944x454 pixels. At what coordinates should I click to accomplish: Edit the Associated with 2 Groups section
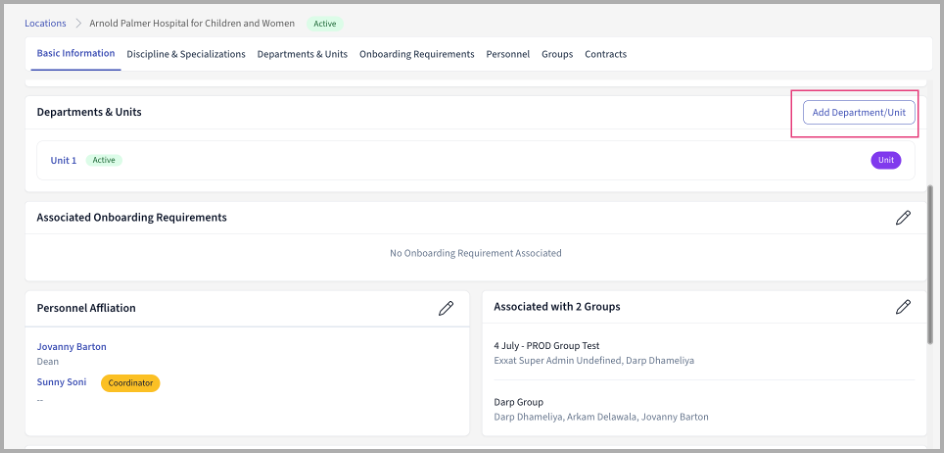pyautogui.click(x=903, y=308)
